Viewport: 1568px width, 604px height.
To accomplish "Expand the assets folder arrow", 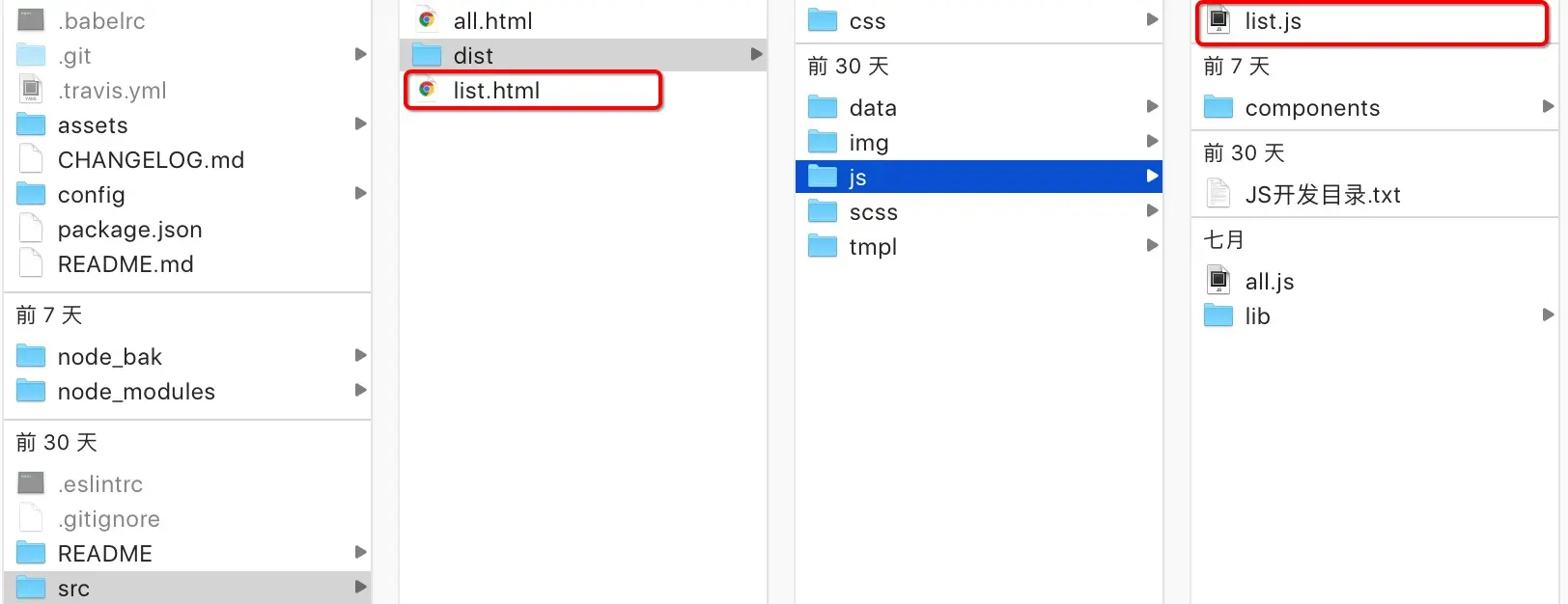I will tap(360, 124).
